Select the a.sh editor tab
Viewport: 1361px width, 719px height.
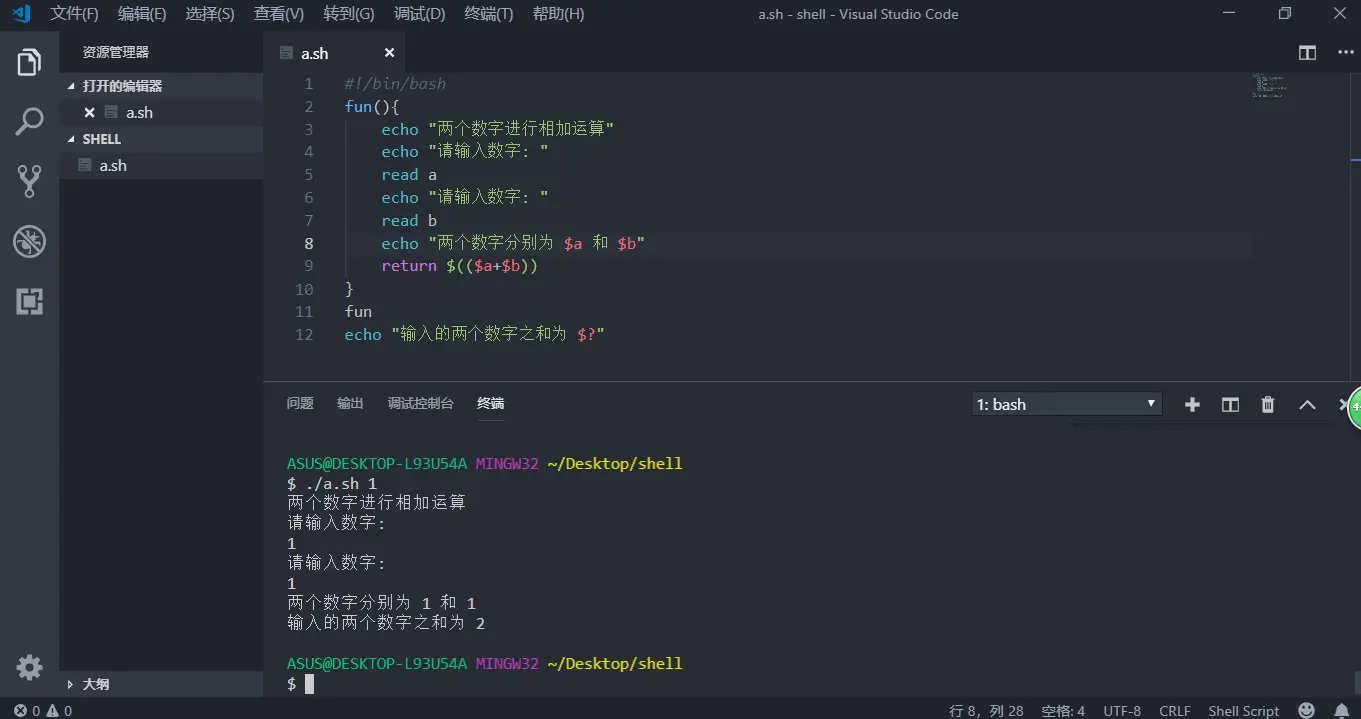pos(335,53)
